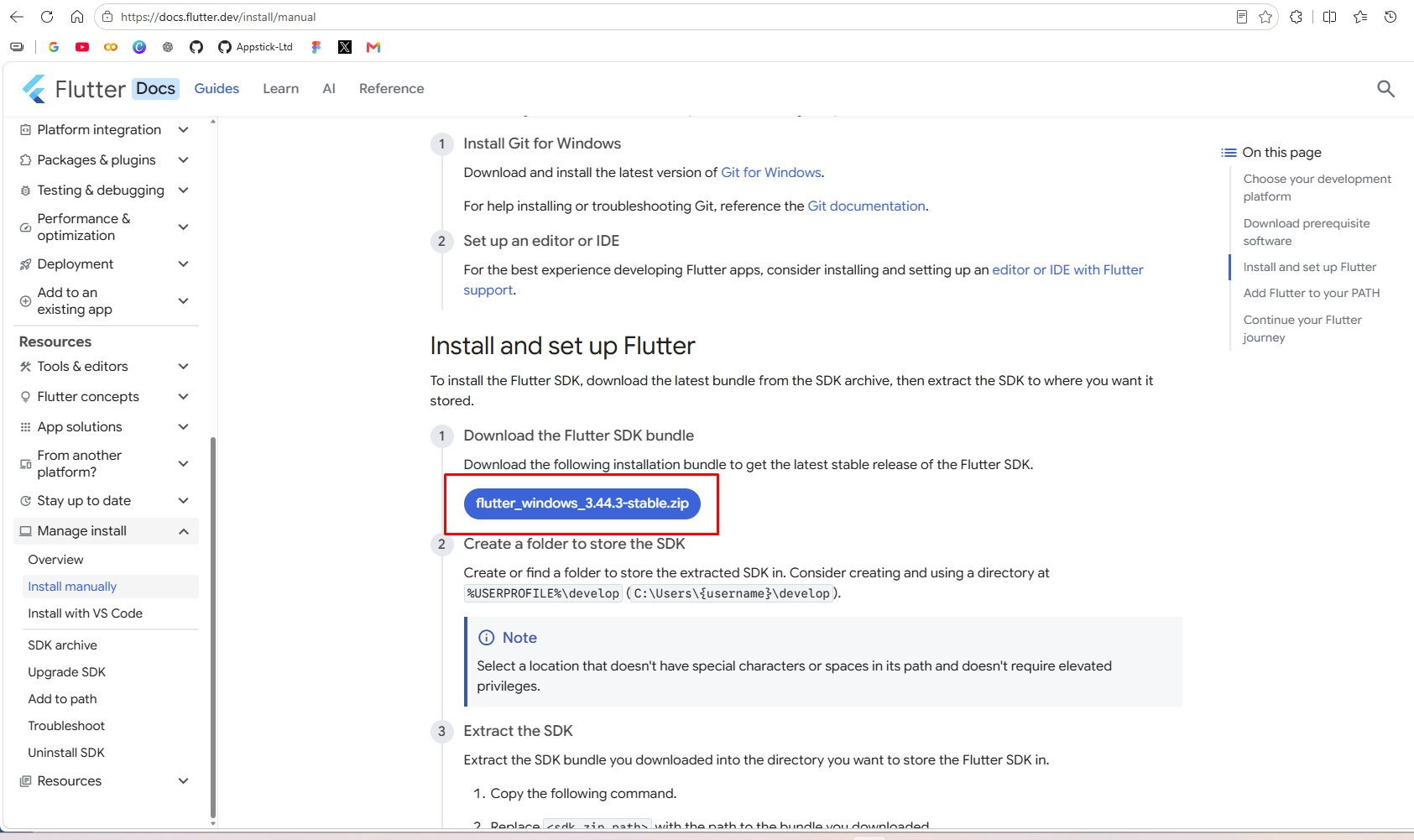The height and width of the screenshot is (840, 1414).
Task: Jump to Download prerequisite software
Action: [x=1306, y=232]
